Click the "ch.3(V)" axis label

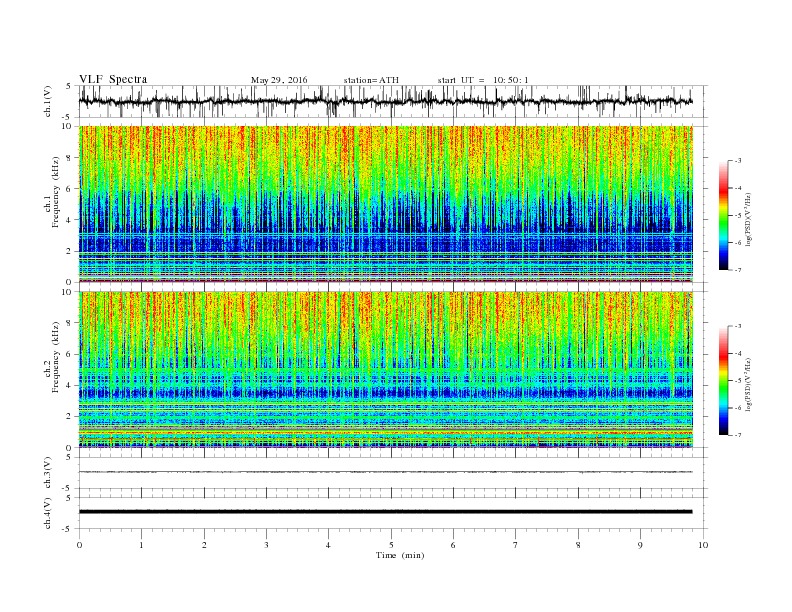pyautogui.click(x=48, y=473)
